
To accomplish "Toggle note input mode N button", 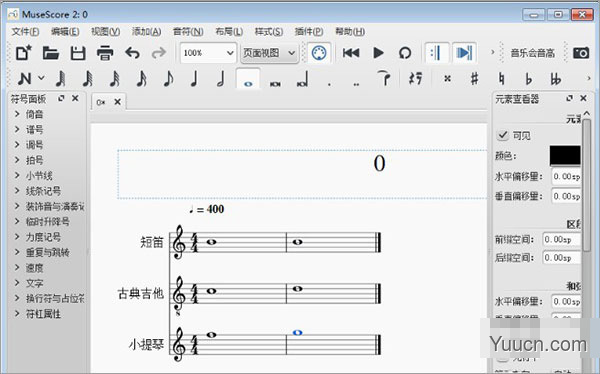I will pyautogui.click(x=24, y=79).
